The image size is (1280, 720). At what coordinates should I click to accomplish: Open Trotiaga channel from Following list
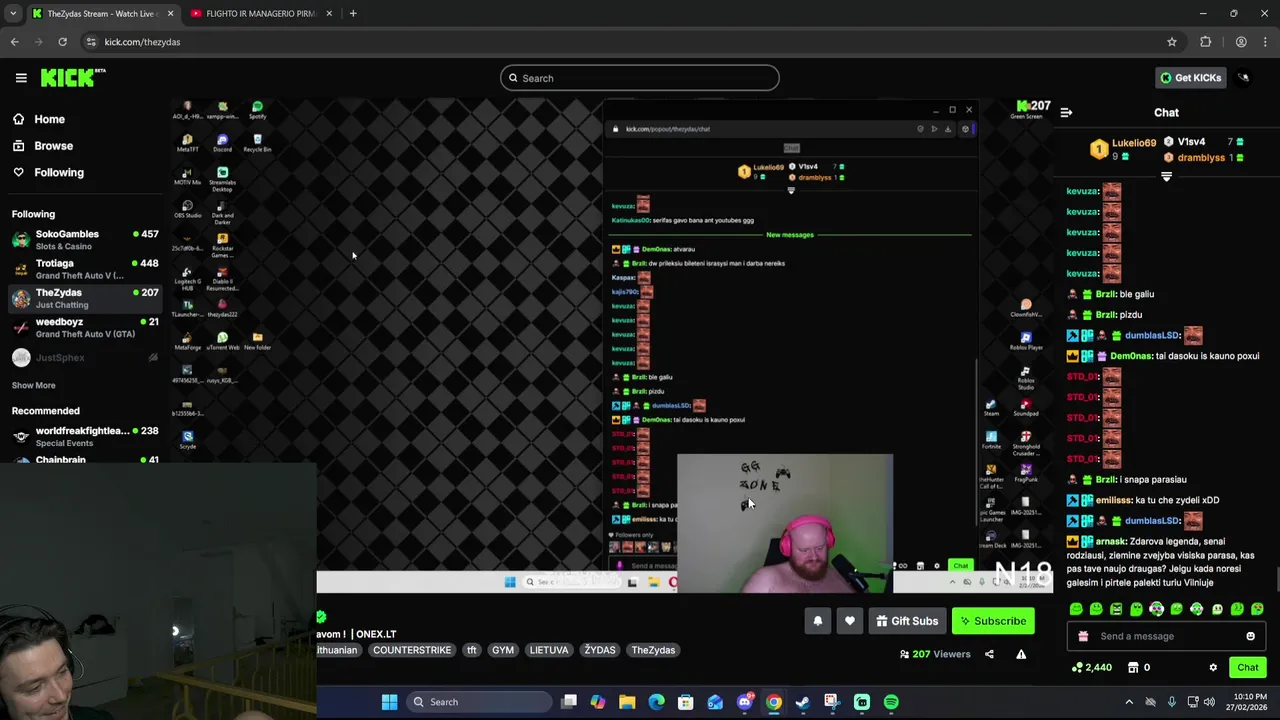[84, 268]
